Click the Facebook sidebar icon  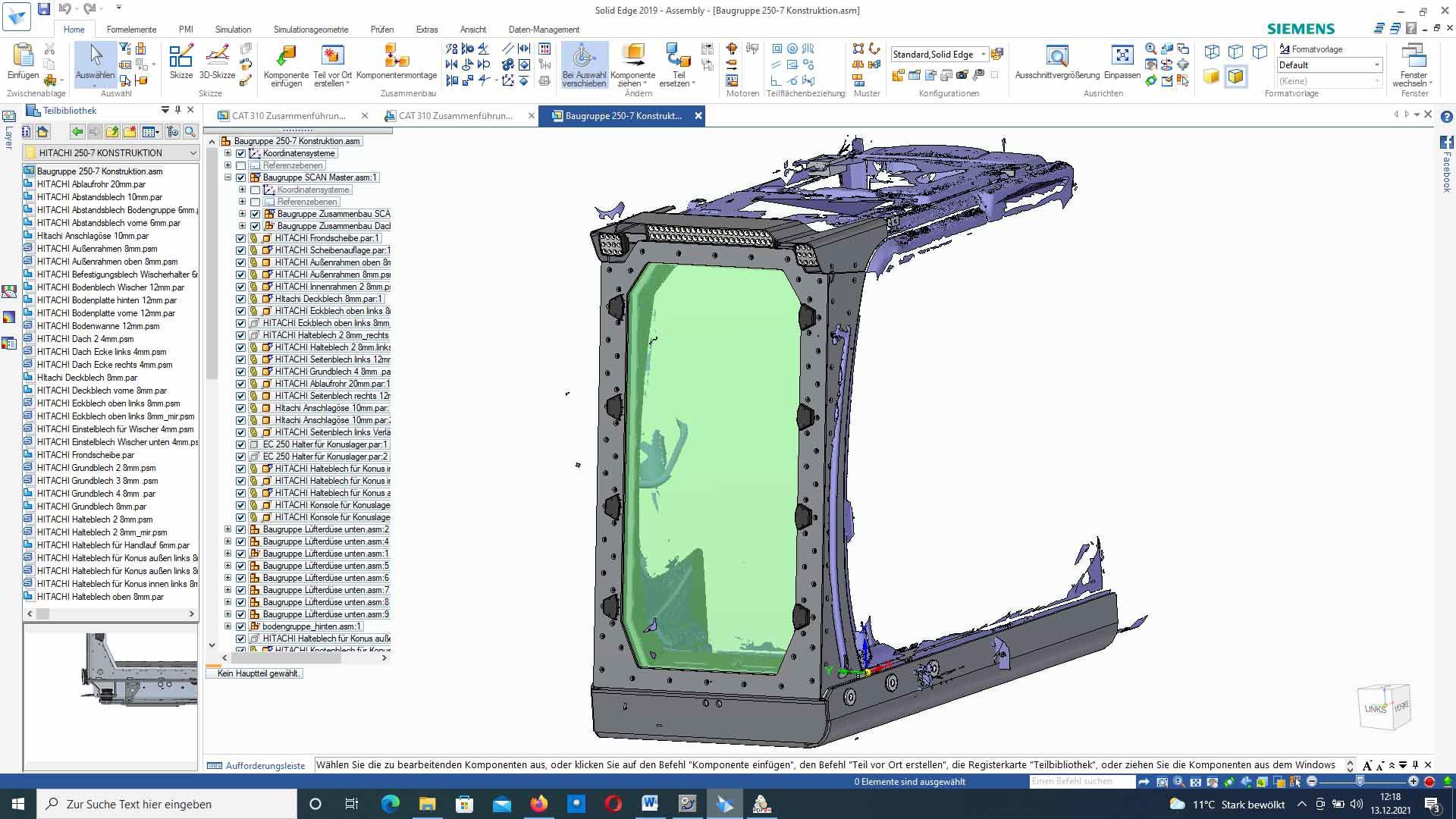click(x=1446, y=143)
